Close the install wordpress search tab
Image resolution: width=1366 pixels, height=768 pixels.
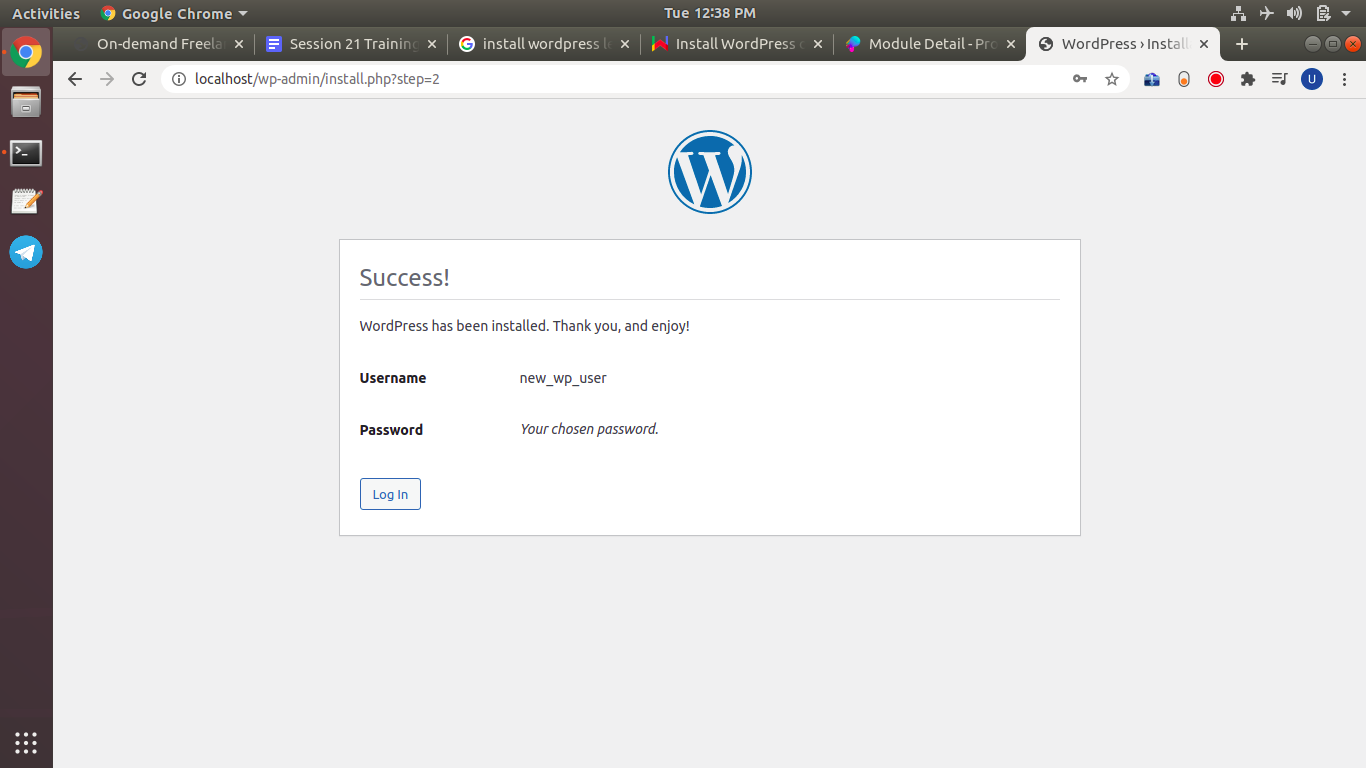click(625, 44)
